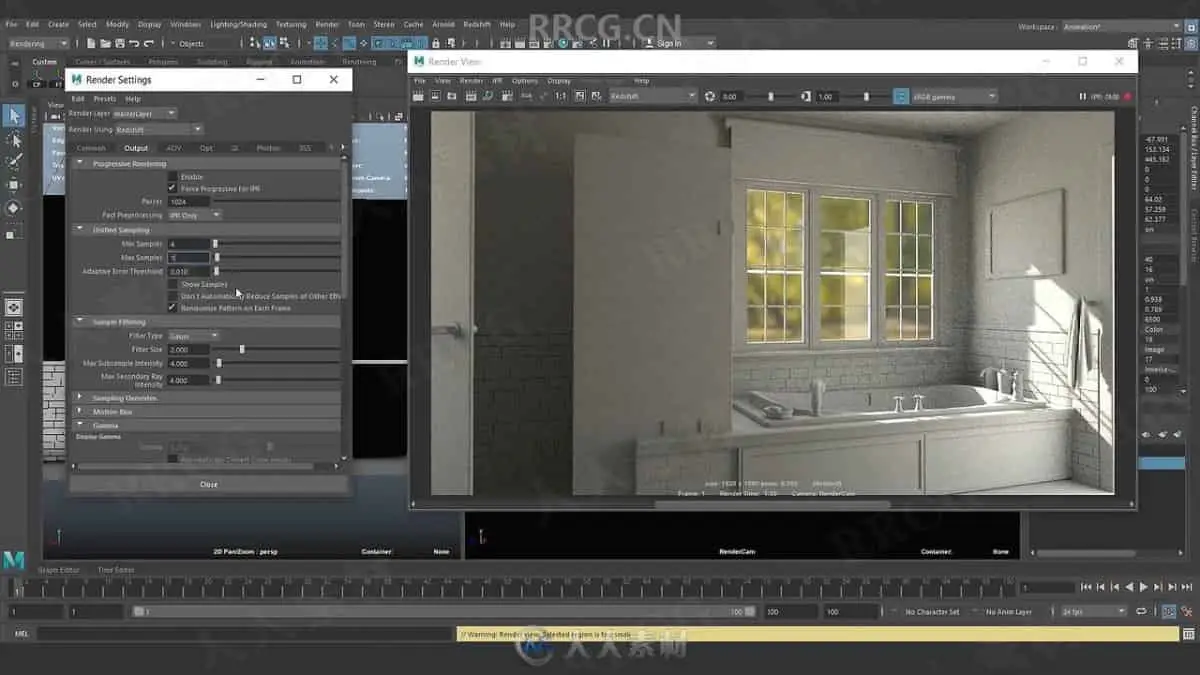Click Render View 1:1 real size icon
This screenshot has width=1200, height=675.
tap(560, 96)
